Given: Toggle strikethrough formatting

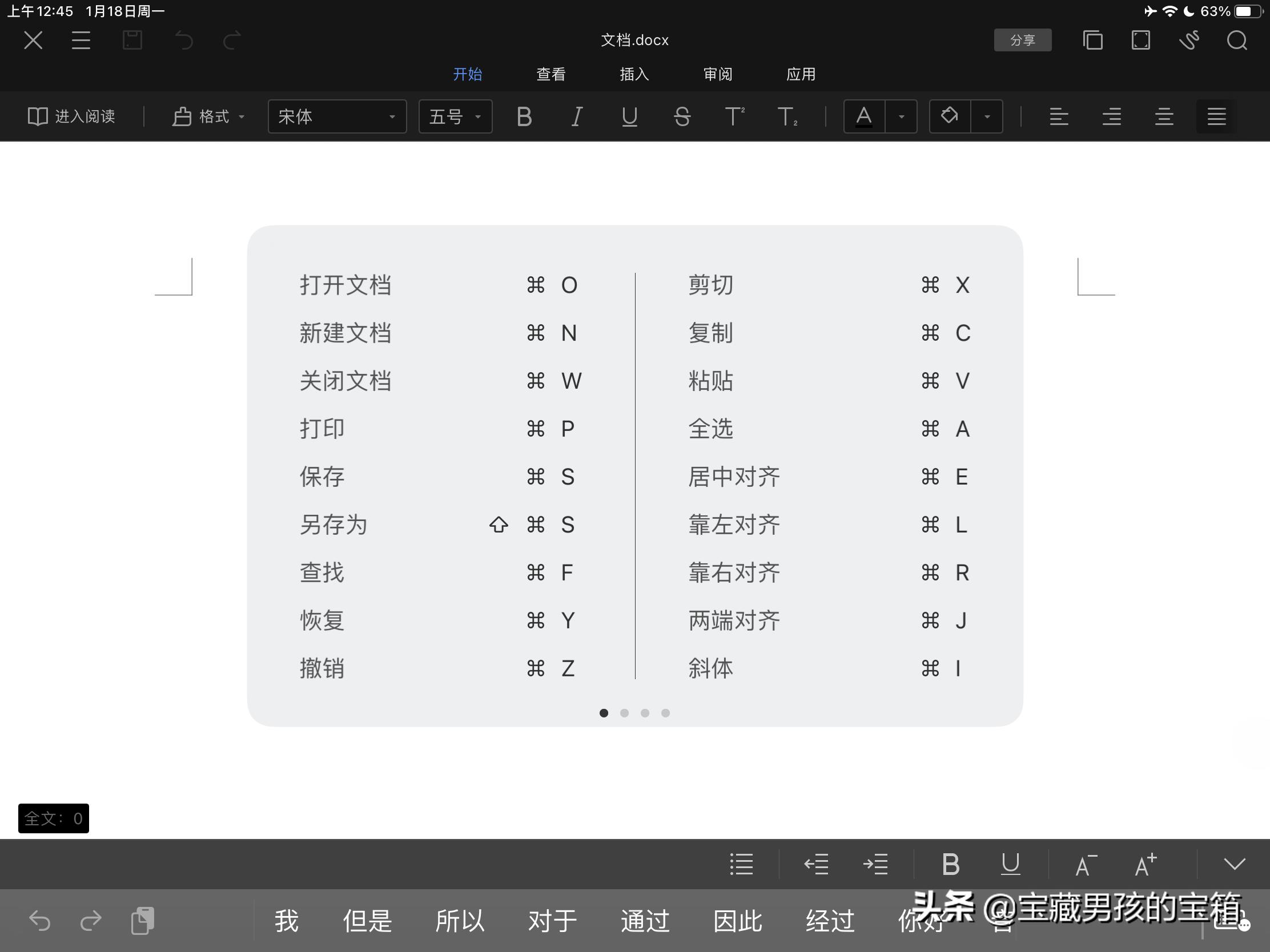Looking at the screenshot, I should tap(682, 116).
